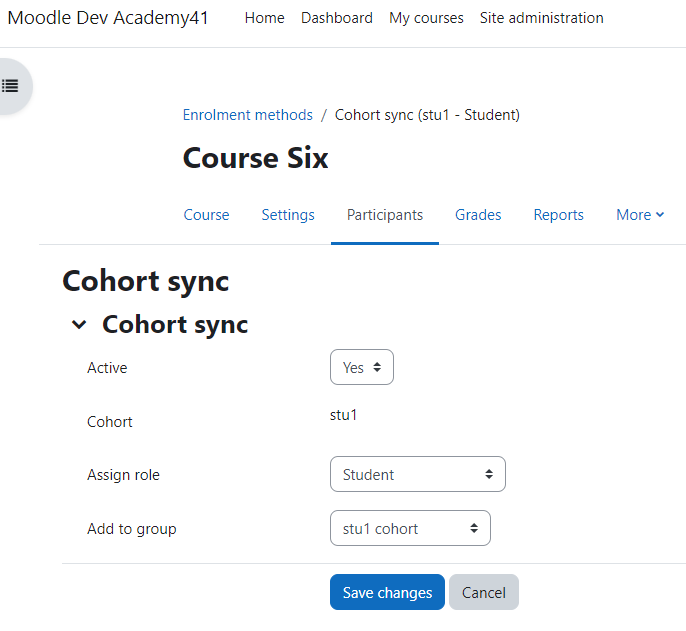Click the Cohort sync section header title

click(175, 325)
